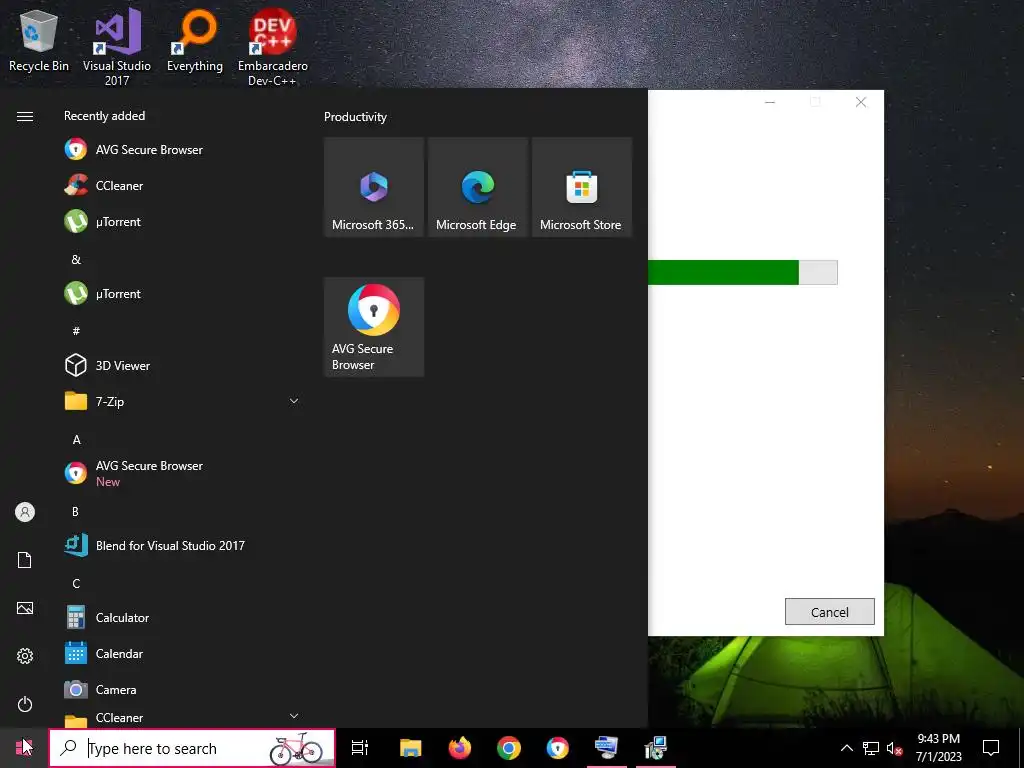Image resolution: width=1024 pixels, height=768 pixels.
Task: Open the AVG Secure Browser tile
Action: pyautogui.click(x=374, y=327)
